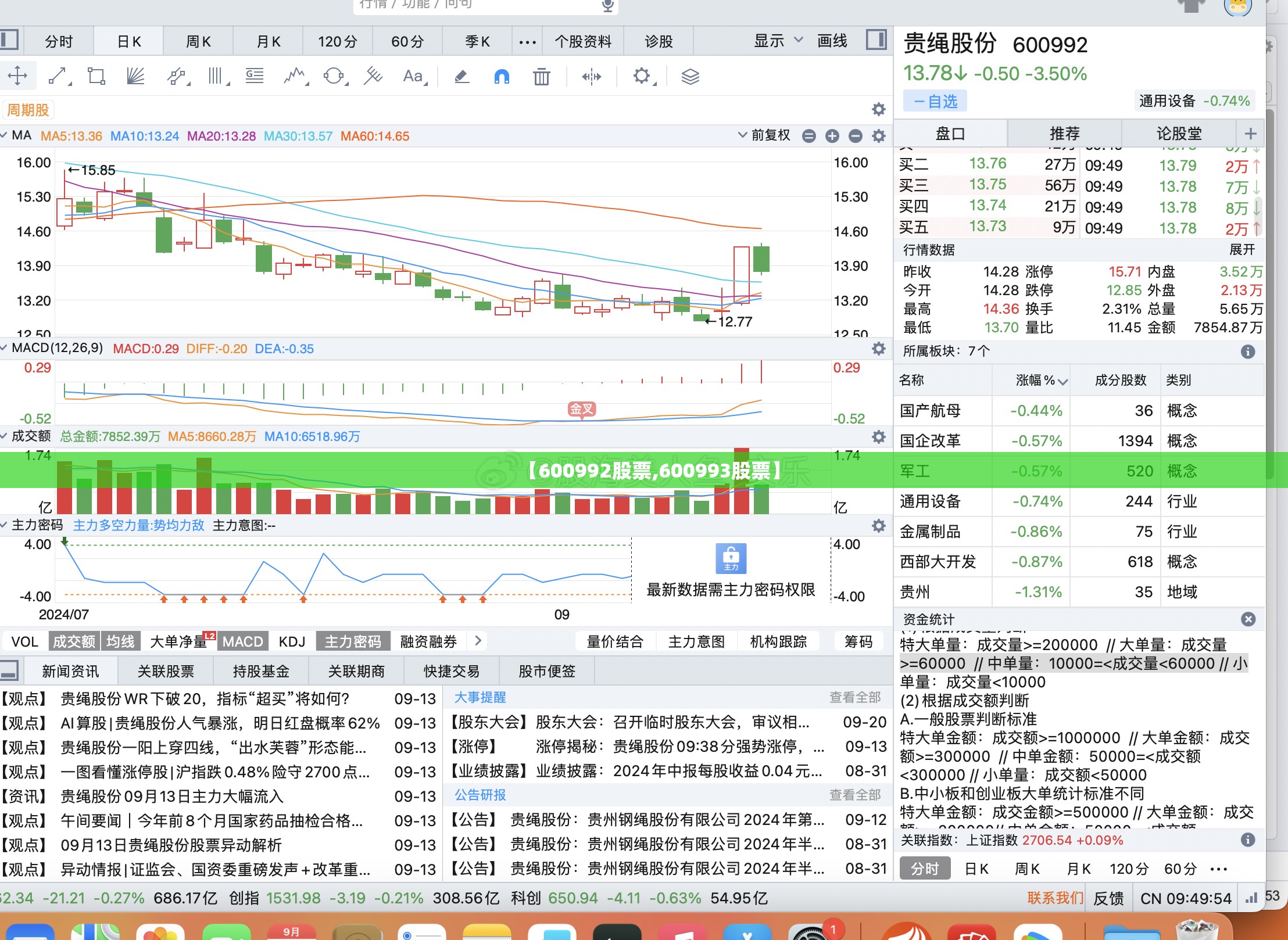
Task: Click the info icon beside 所属板块
Action: click(1247, 351)
